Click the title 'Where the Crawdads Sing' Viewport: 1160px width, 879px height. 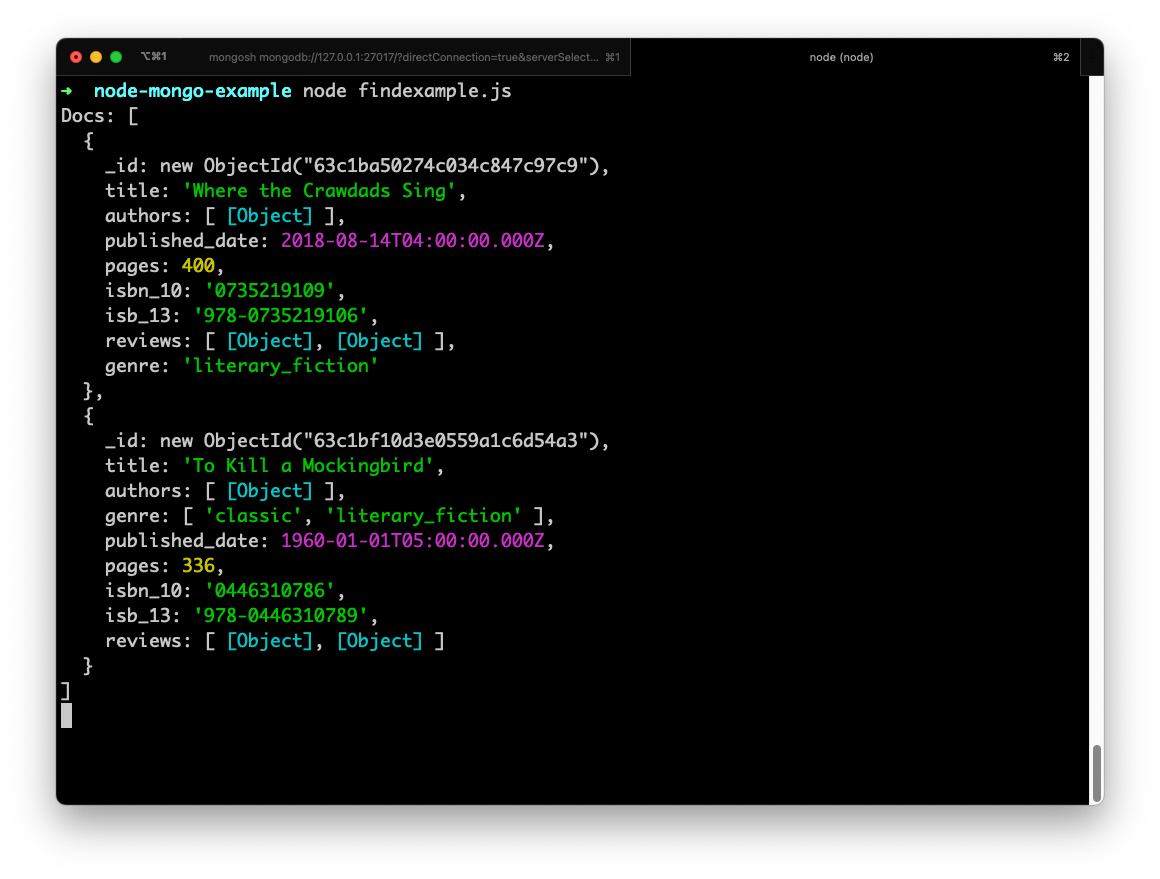(x=319, y=191)
